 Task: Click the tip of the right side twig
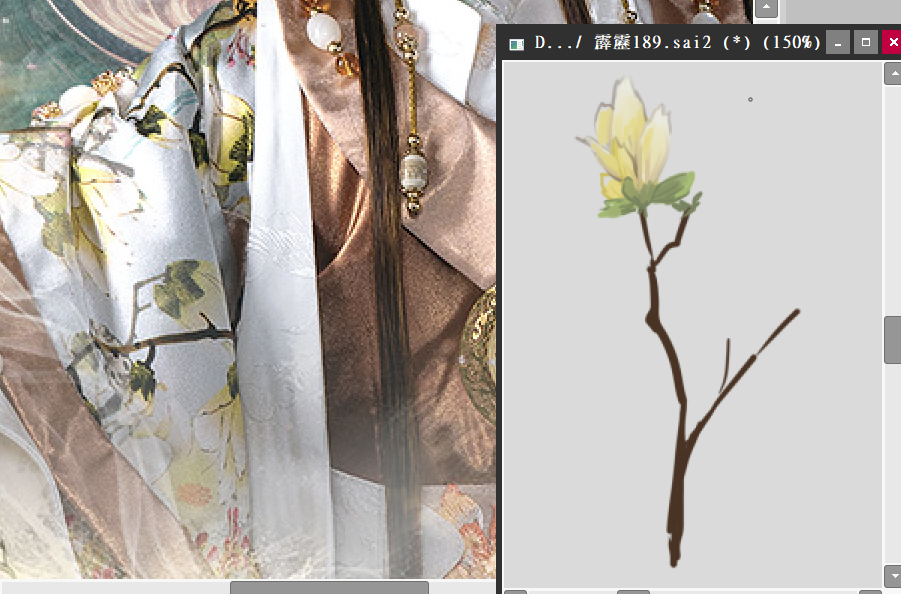coord(797,312)
